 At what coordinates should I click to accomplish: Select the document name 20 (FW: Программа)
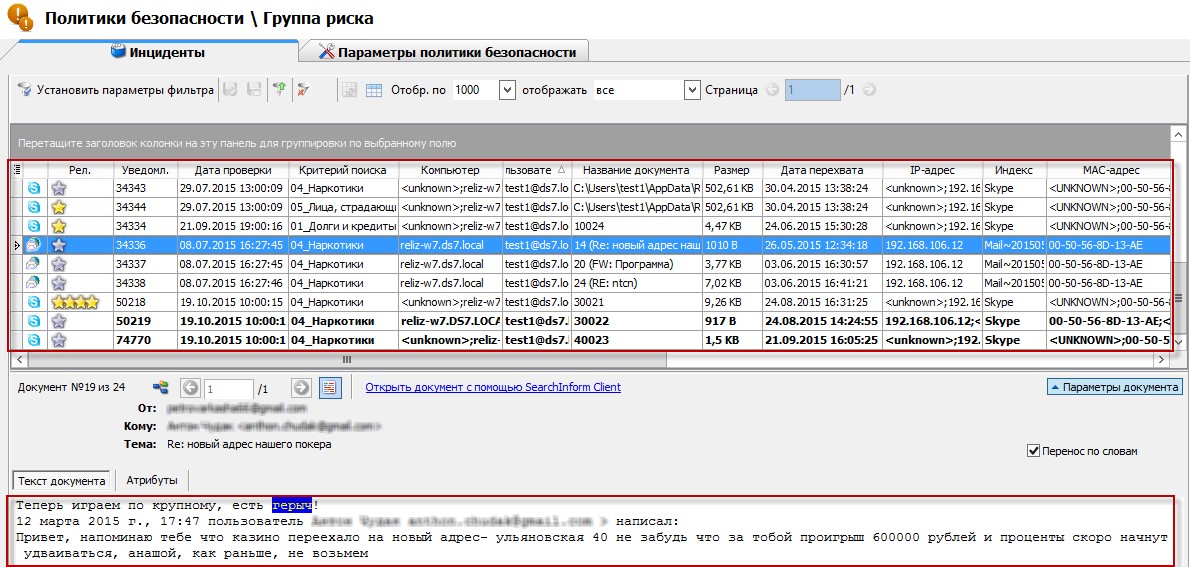[x=637, y=263]
